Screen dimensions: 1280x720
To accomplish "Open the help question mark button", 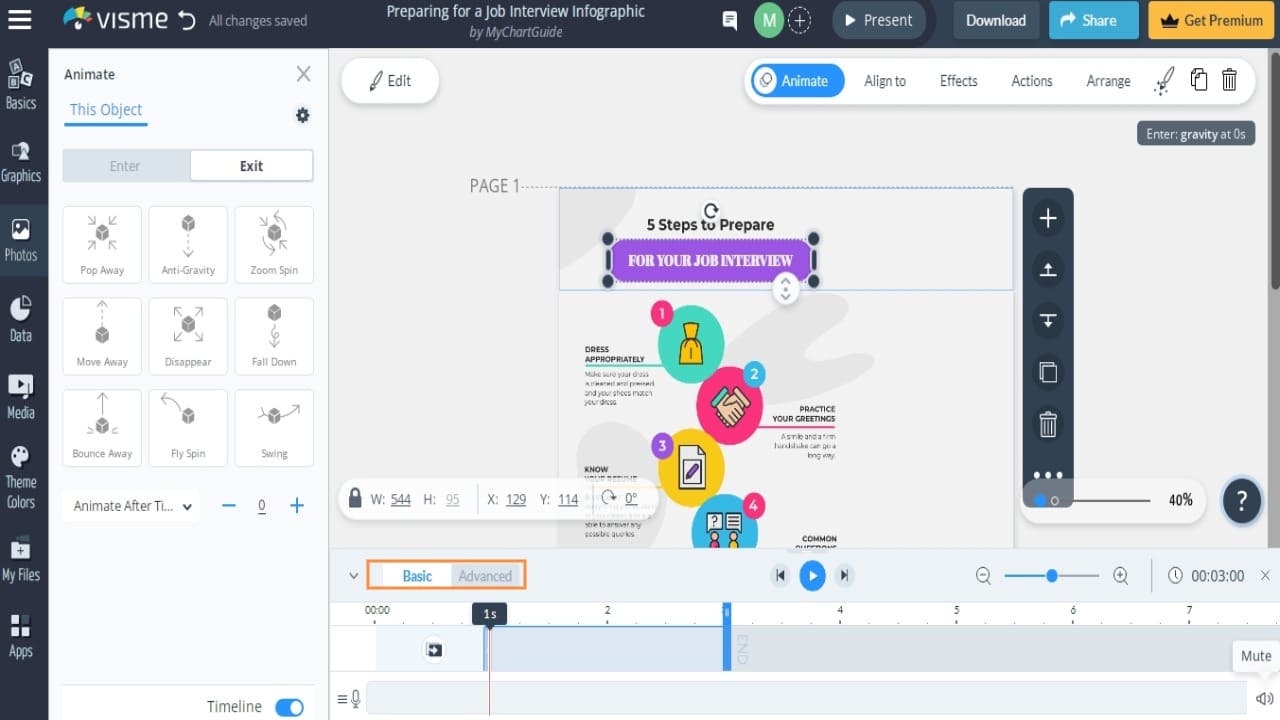I will pyautogui.click(x=1241, y=501).
